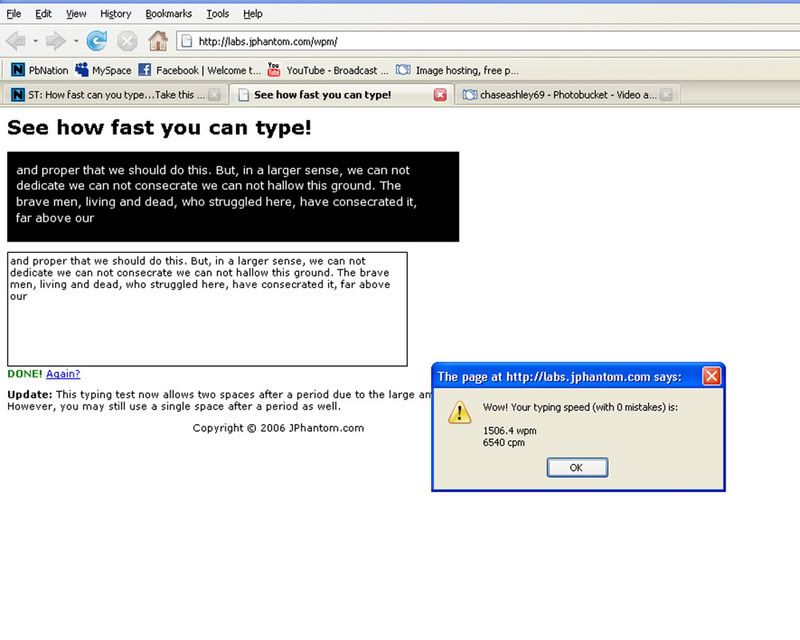Click MySpace bookmark favicon
Viewport: 800px width, 640px height.
pos(82,69)
